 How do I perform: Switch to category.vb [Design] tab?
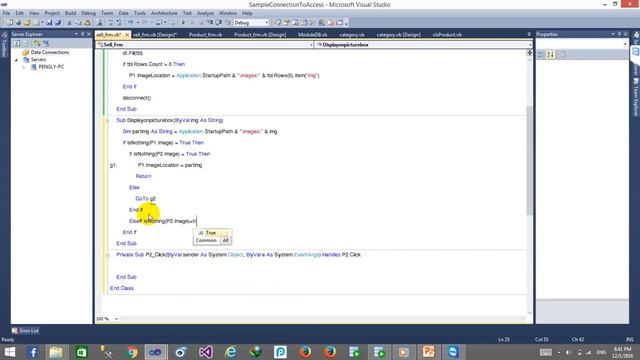coord(398,35)
